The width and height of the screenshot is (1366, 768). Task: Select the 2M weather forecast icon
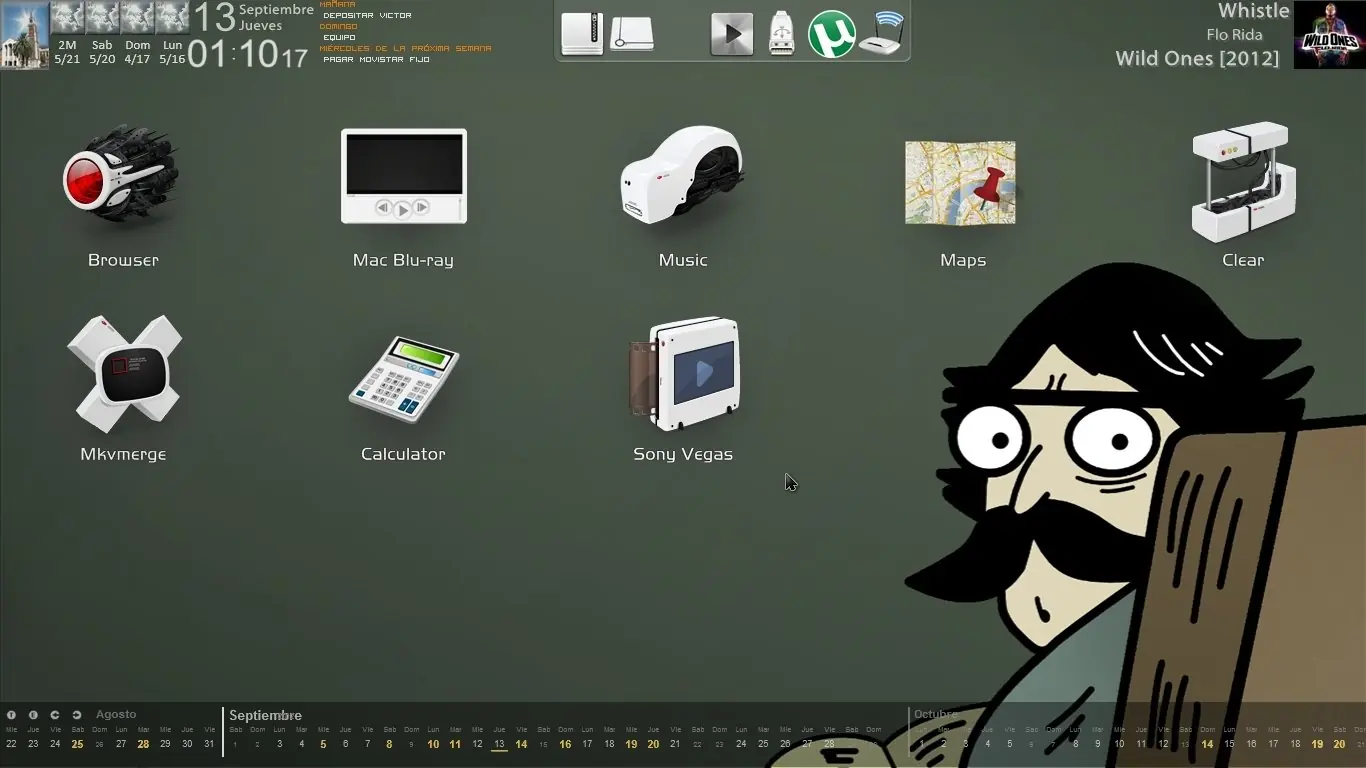click(x=67, y=18)
